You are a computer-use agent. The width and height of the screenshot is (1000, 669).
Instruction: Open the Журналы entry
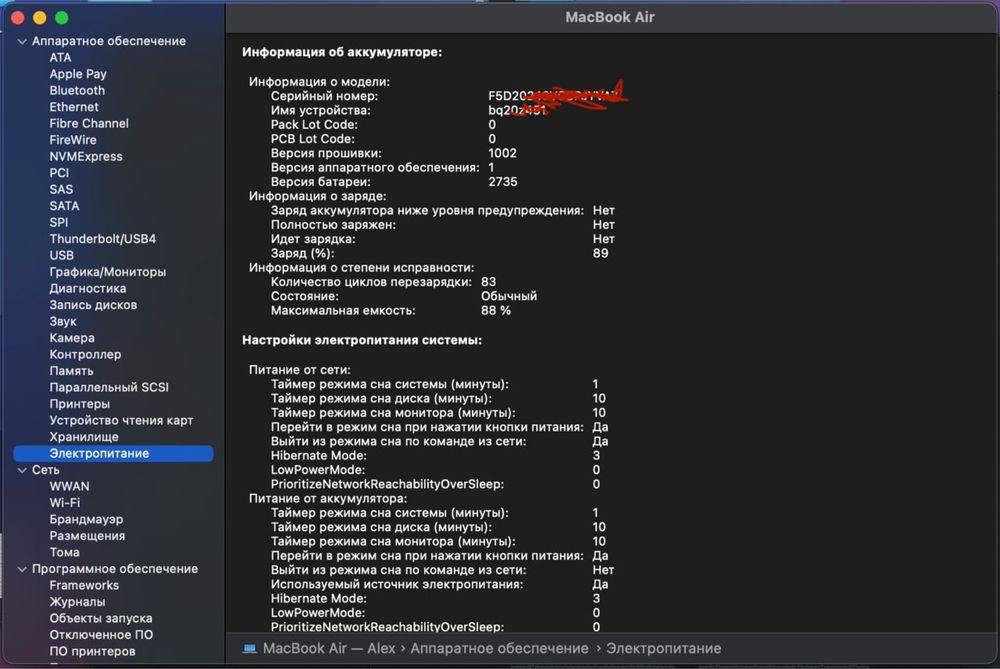pyautogui.click(x=77, y=601)
